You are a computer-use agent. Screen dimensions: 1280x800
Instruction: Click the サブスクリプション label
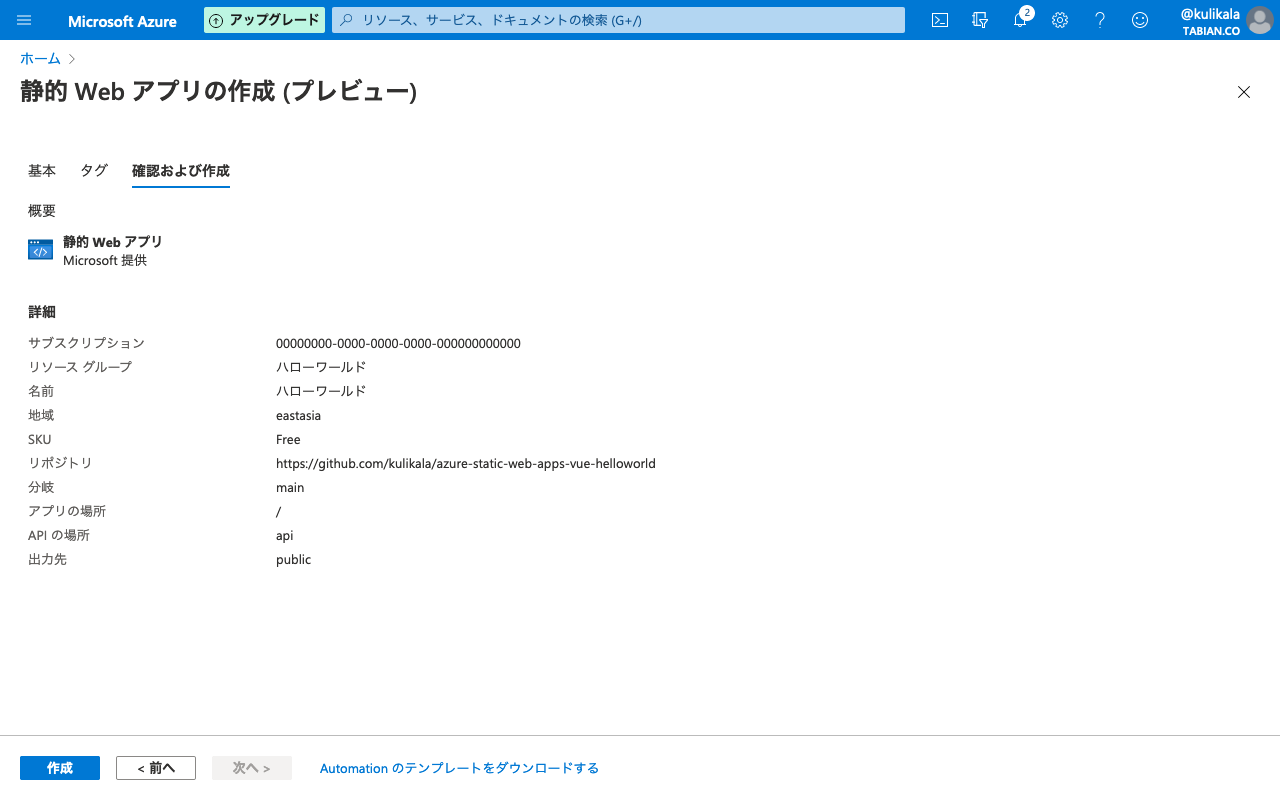pyautogui.click(x=86, y=343)
